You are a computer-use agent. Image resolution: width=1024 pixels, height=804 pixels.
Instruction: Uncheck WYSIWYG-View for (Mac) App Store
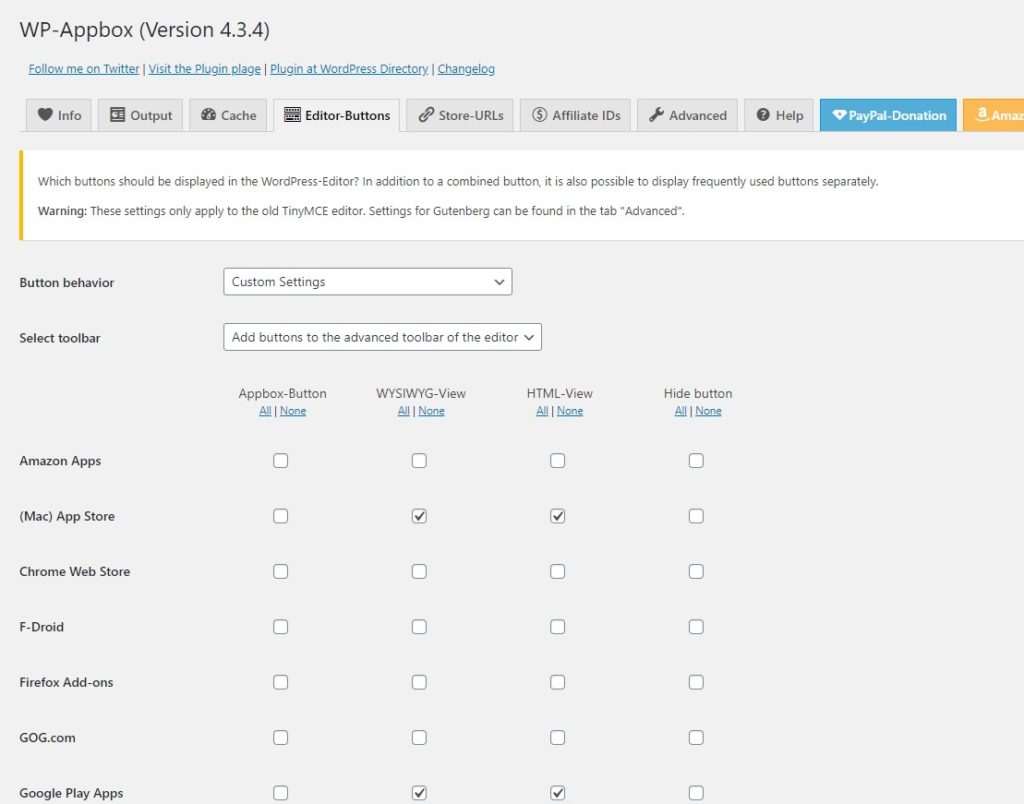pos(419,516)
